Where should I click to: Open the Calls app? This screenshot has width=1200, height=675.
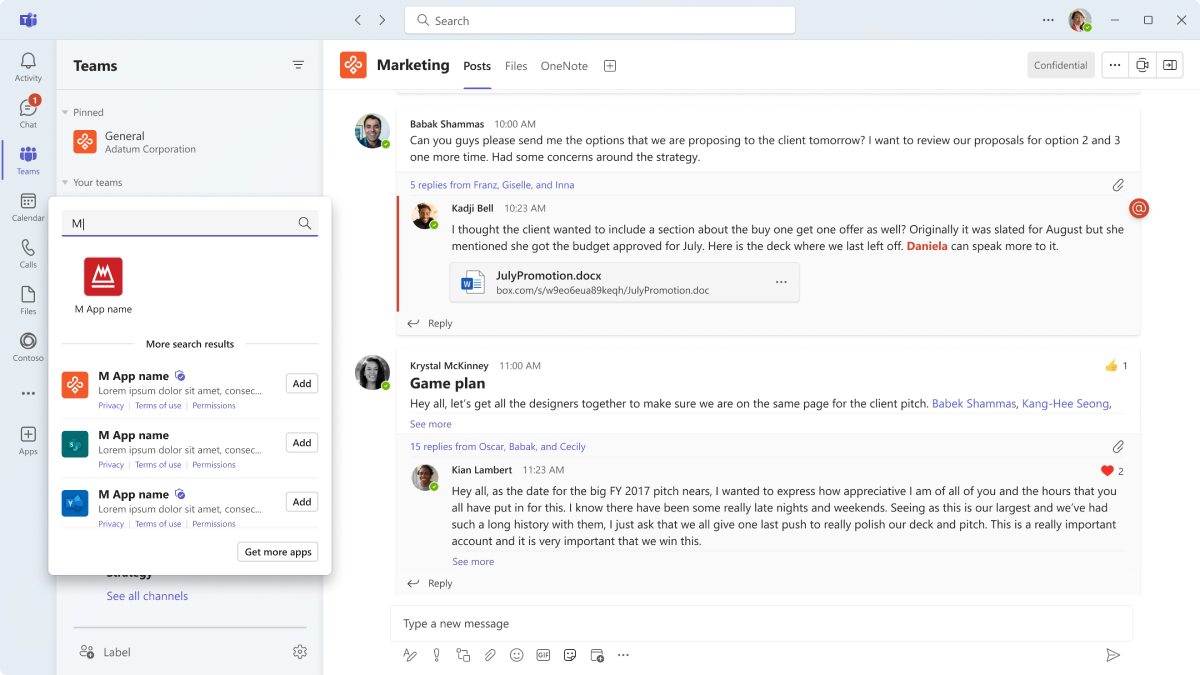click(28, 254)
